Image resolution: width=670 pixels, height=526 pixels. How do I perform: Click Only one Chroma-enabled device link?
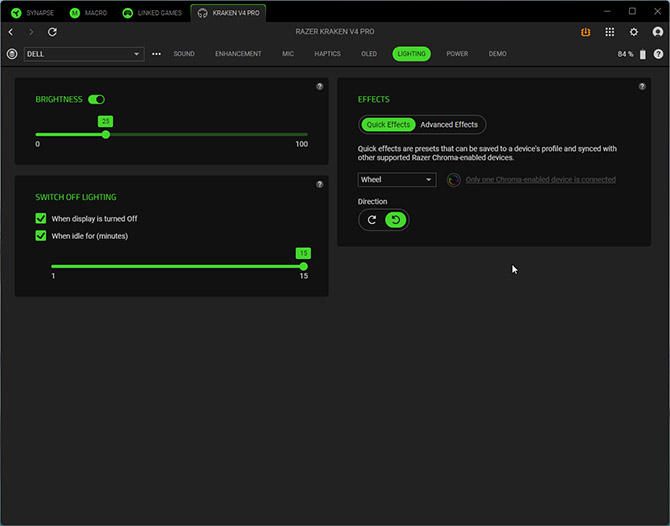pos(541,179)
